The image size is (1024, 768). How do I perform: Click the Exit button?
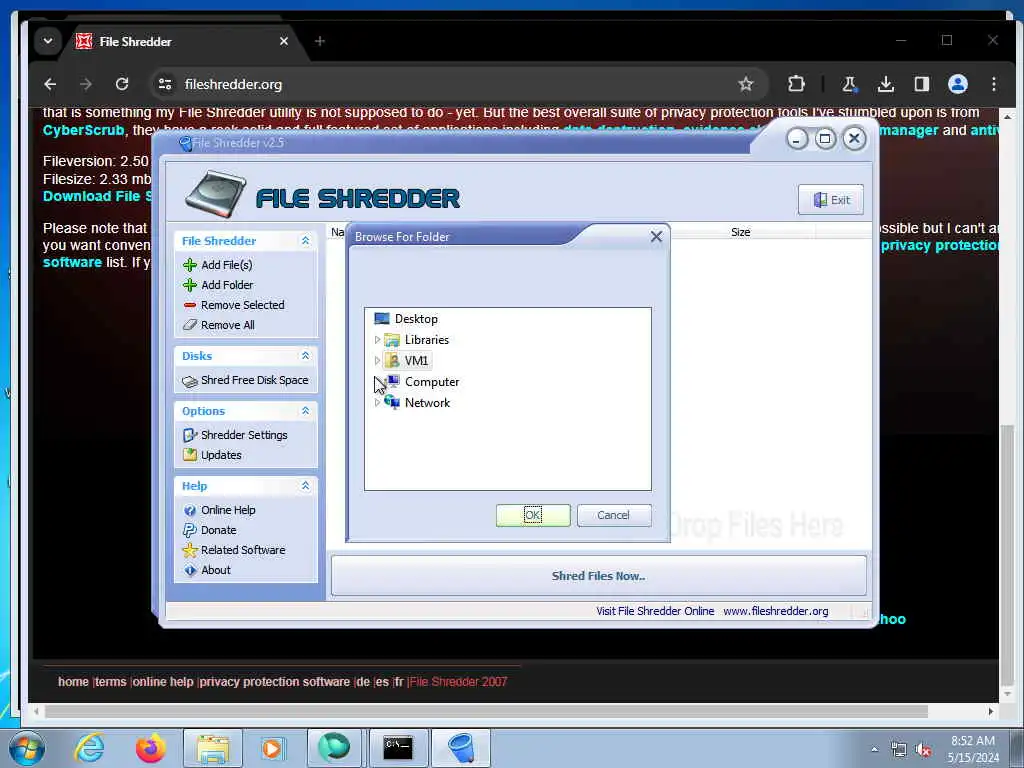click(x=831, y=200)
